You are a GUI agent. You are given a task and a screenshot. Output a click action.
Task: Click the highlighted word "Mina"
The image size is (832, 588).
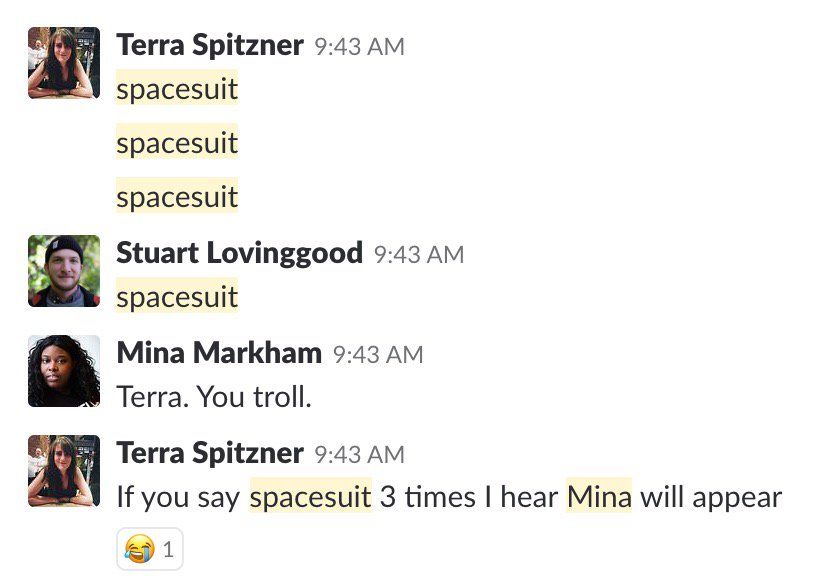pos(599,497)
